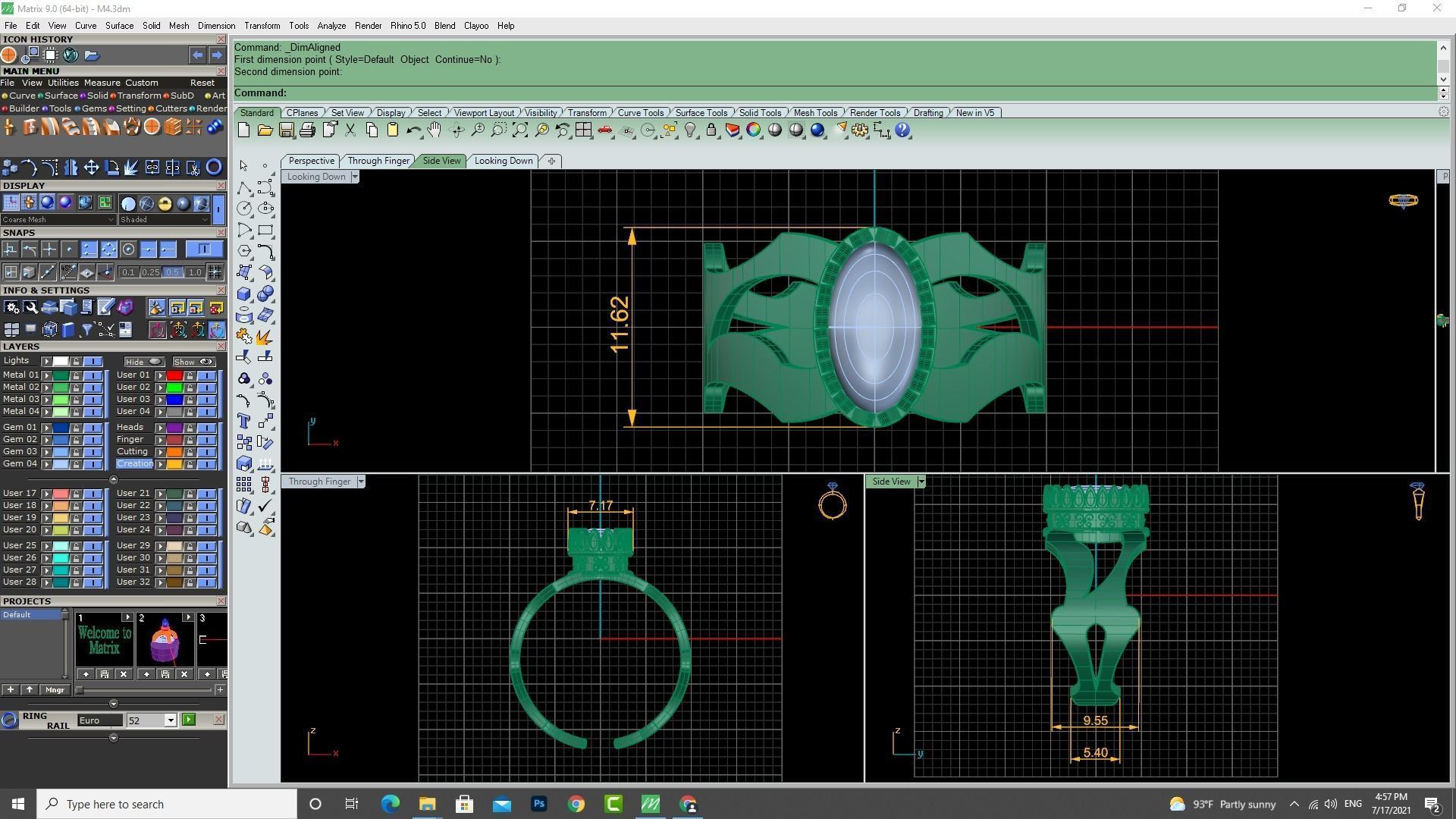
Task: Click the Print icon in Standard toolbar
Action: point(307,130)
